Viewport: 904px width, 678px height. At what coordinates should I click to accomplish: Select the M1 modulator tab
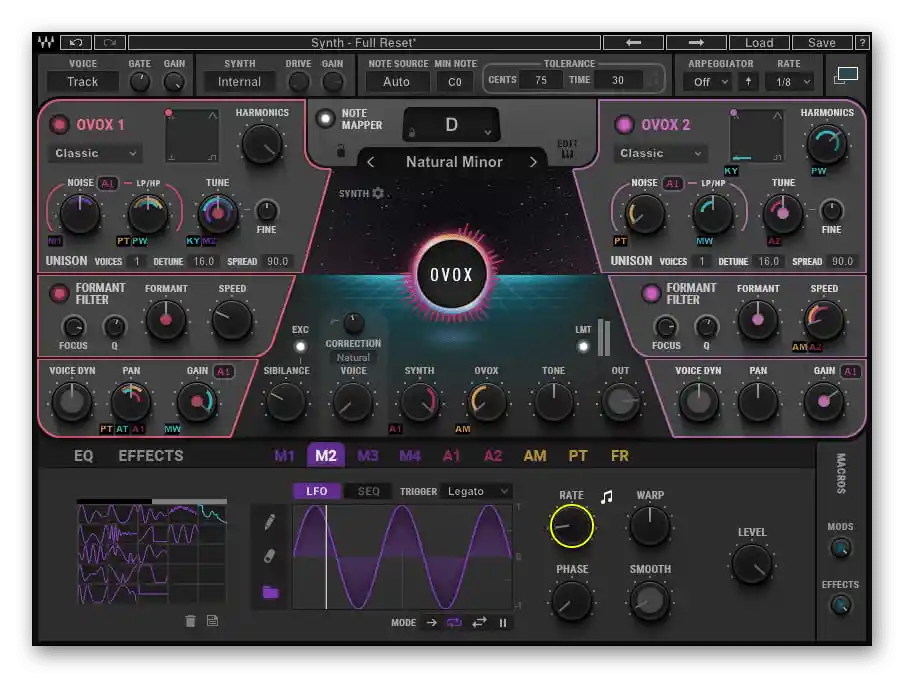click(x=284, y=456)
